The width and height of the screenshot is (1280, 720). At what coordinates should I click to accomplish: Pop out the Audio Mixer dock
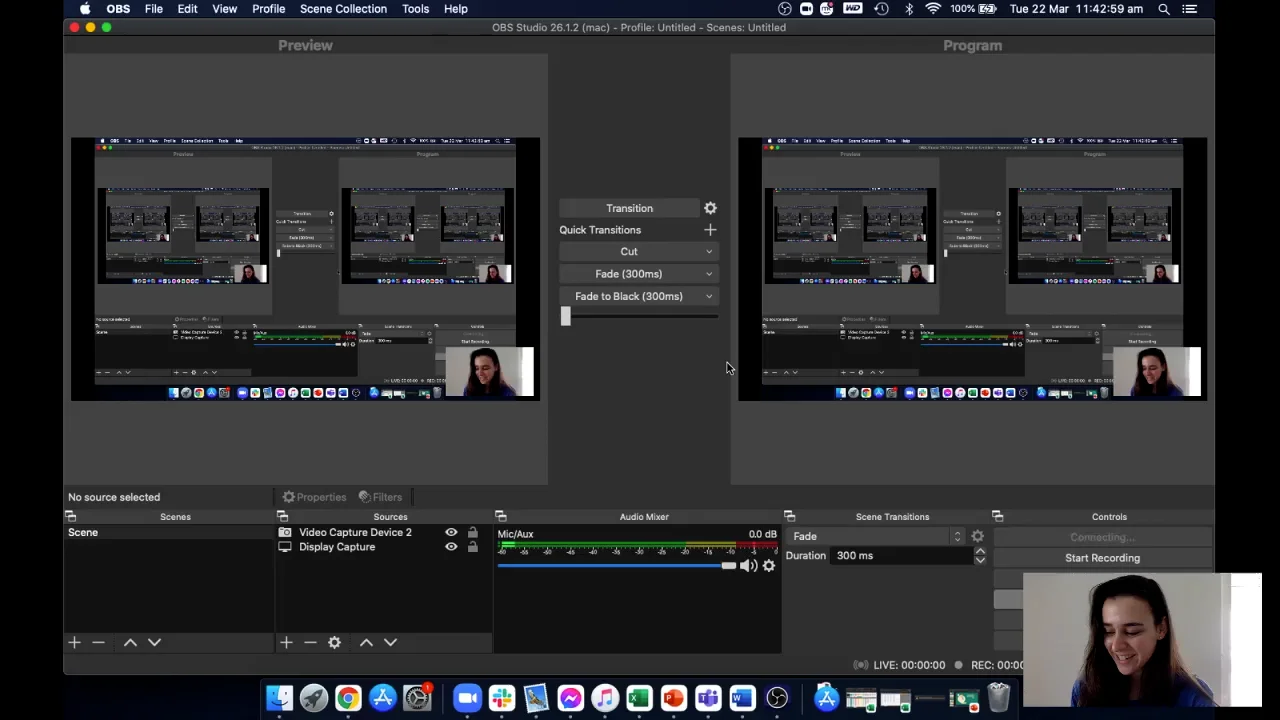coord(501,517)
